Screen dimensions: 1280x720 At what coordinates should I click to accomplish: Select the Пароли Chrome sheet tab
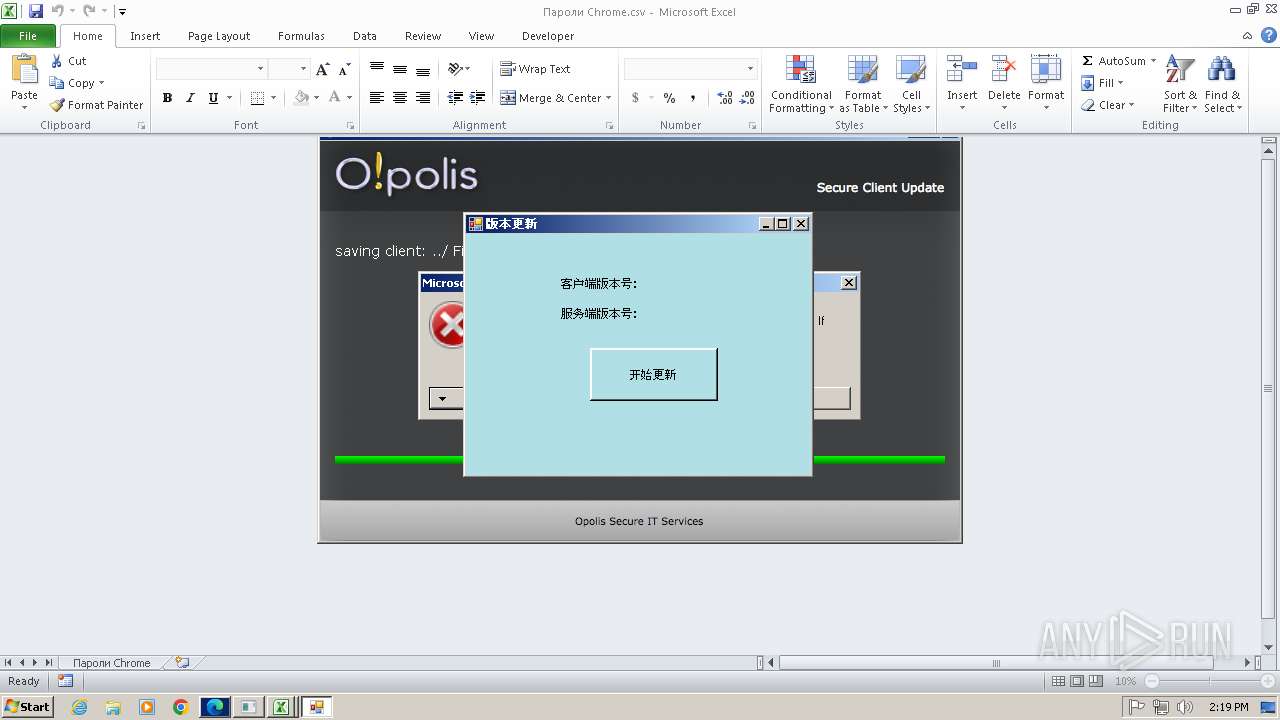[111, 663]
